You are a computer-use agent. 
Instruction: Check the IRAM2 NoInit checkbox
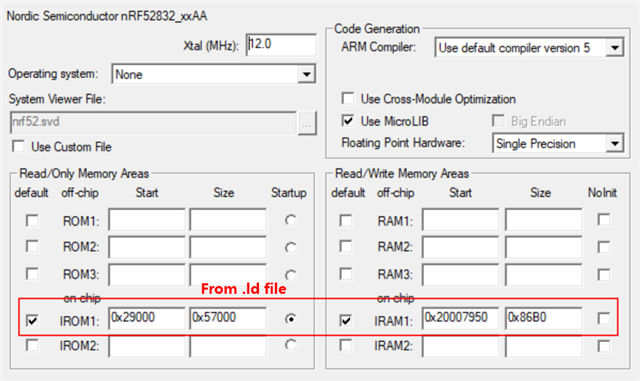604,346
